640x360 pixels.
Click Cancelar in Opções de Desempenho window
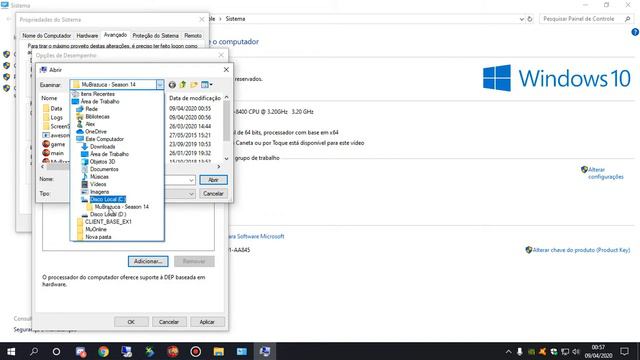pyautogui.click(x=169, y=322)
